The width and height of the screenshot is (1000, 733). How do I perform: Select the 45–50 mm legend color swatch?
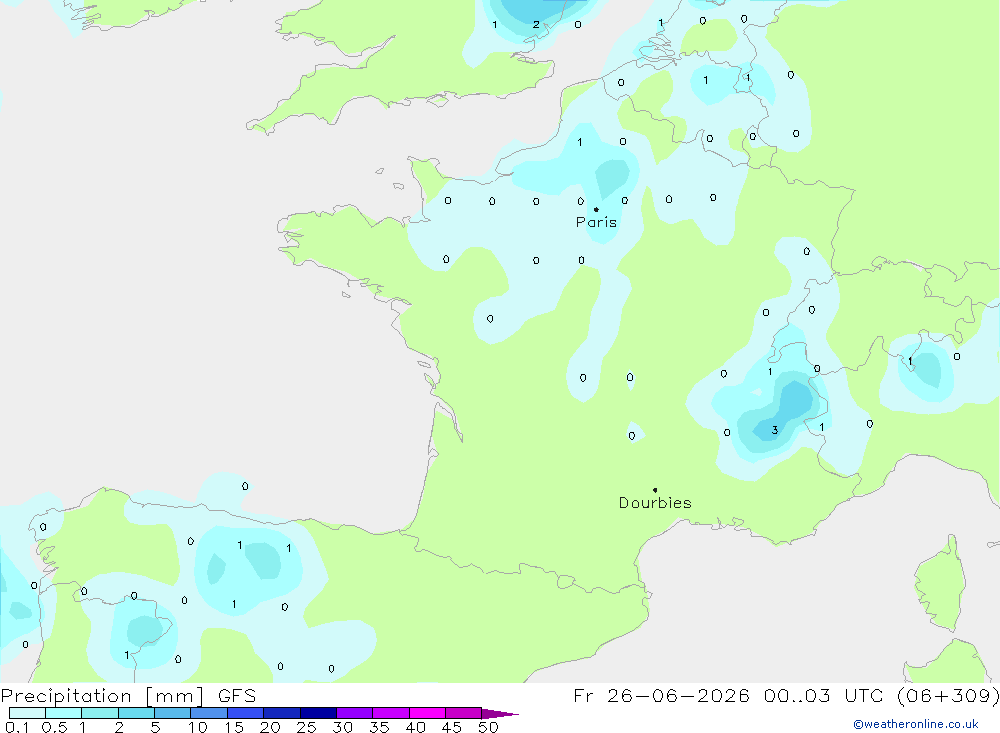[464, 713]
